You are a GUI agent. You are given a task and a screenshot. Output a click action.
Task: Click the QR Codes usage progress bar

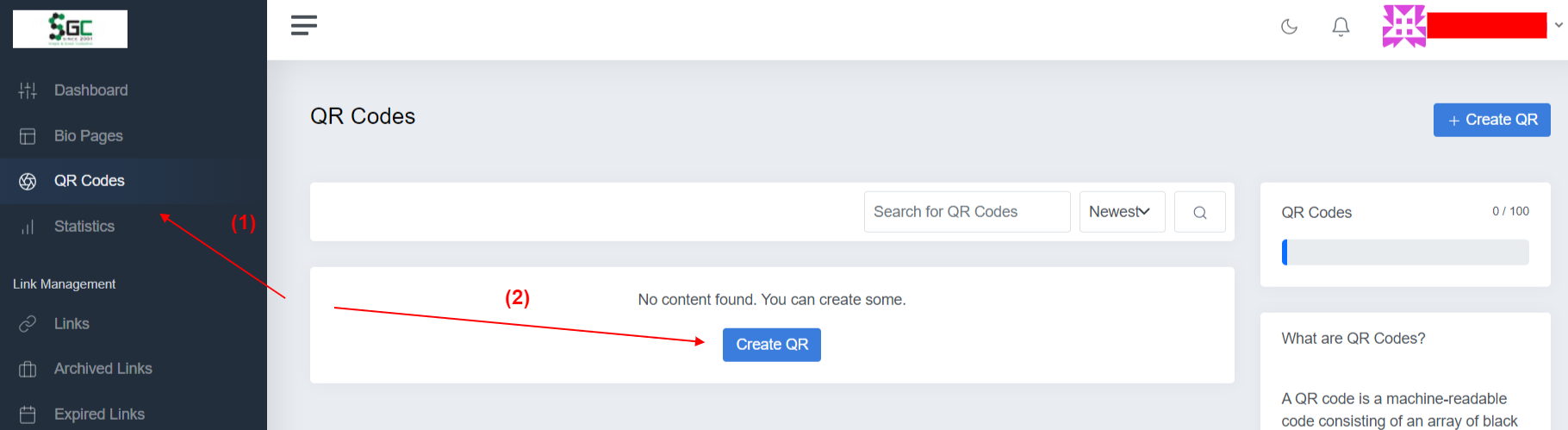point(1405,252)
